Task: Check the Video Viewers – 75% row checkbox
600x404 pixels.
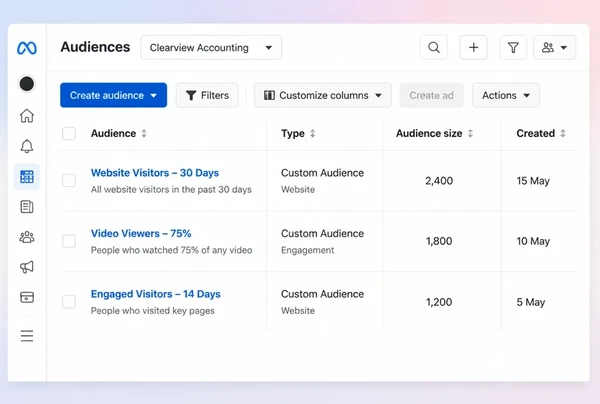Action: pyautogui.click(x=69, y=241)
